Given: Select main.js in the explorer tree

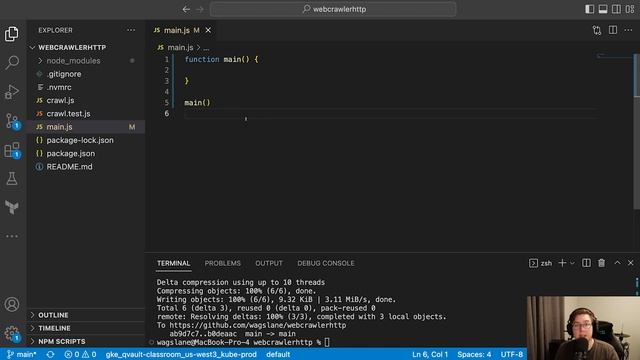Looking at the screenshot, I should point(86,127).
